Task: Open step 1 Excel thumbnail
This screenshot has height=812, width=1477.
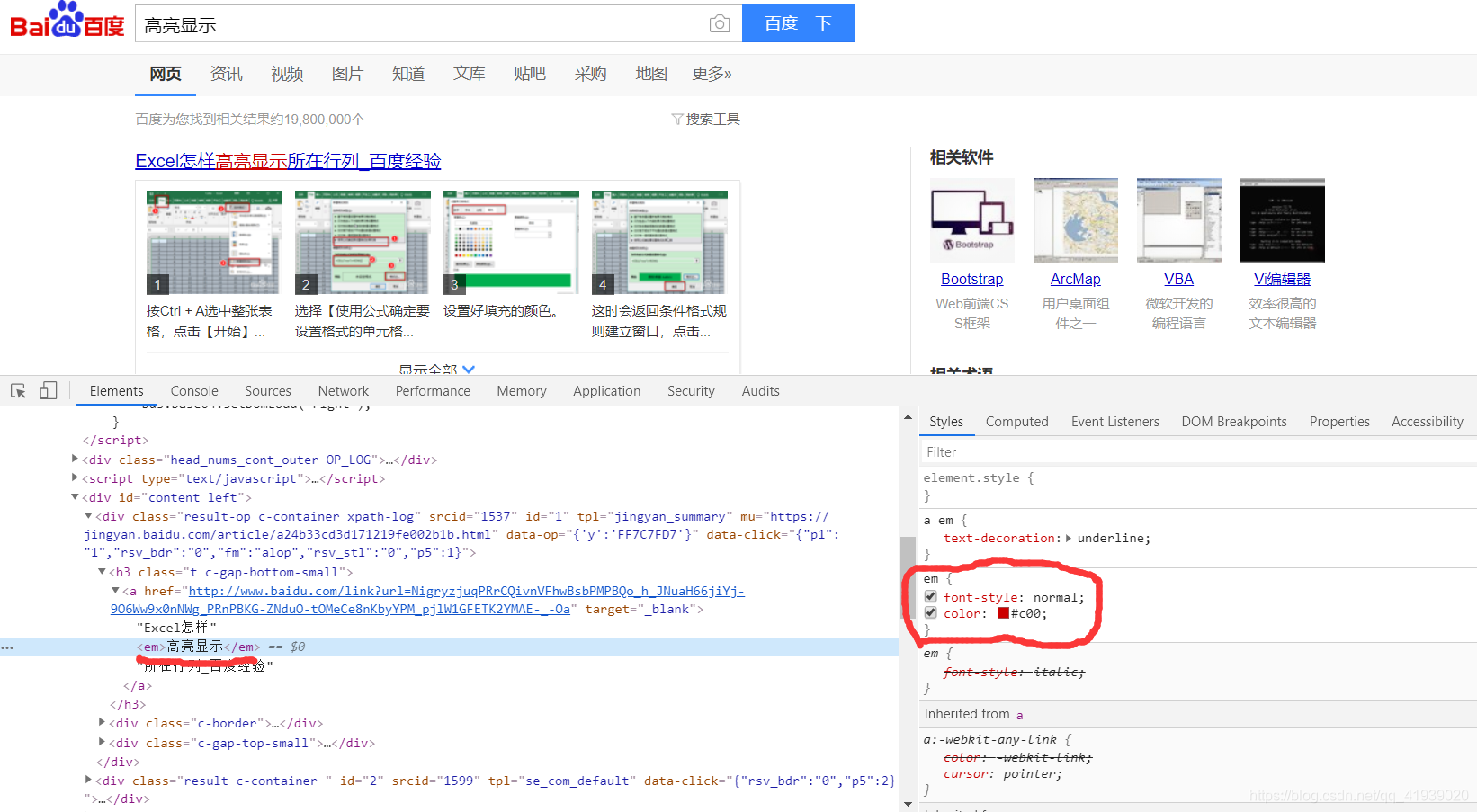Action: (214, 242)
